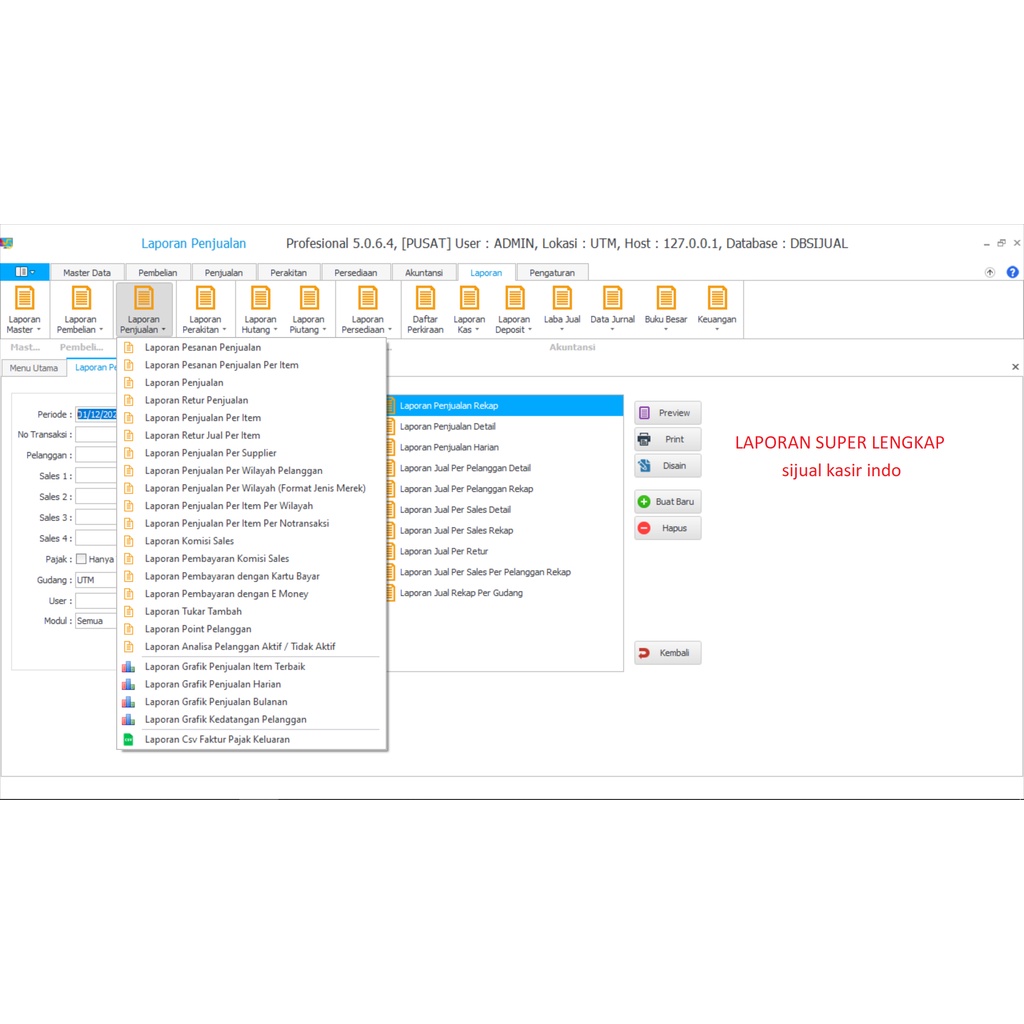Switch to the Master Data ribbon tab
This screenshot has width=1024, height=1024.
point(87,272)
